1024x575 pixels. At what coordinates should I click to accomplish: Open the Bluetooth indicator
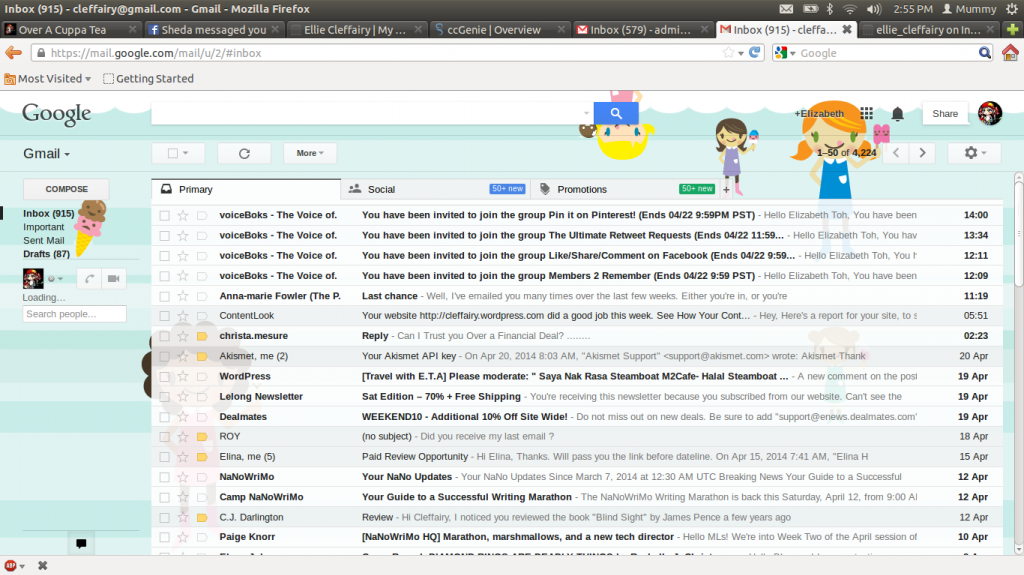[829, 9]
